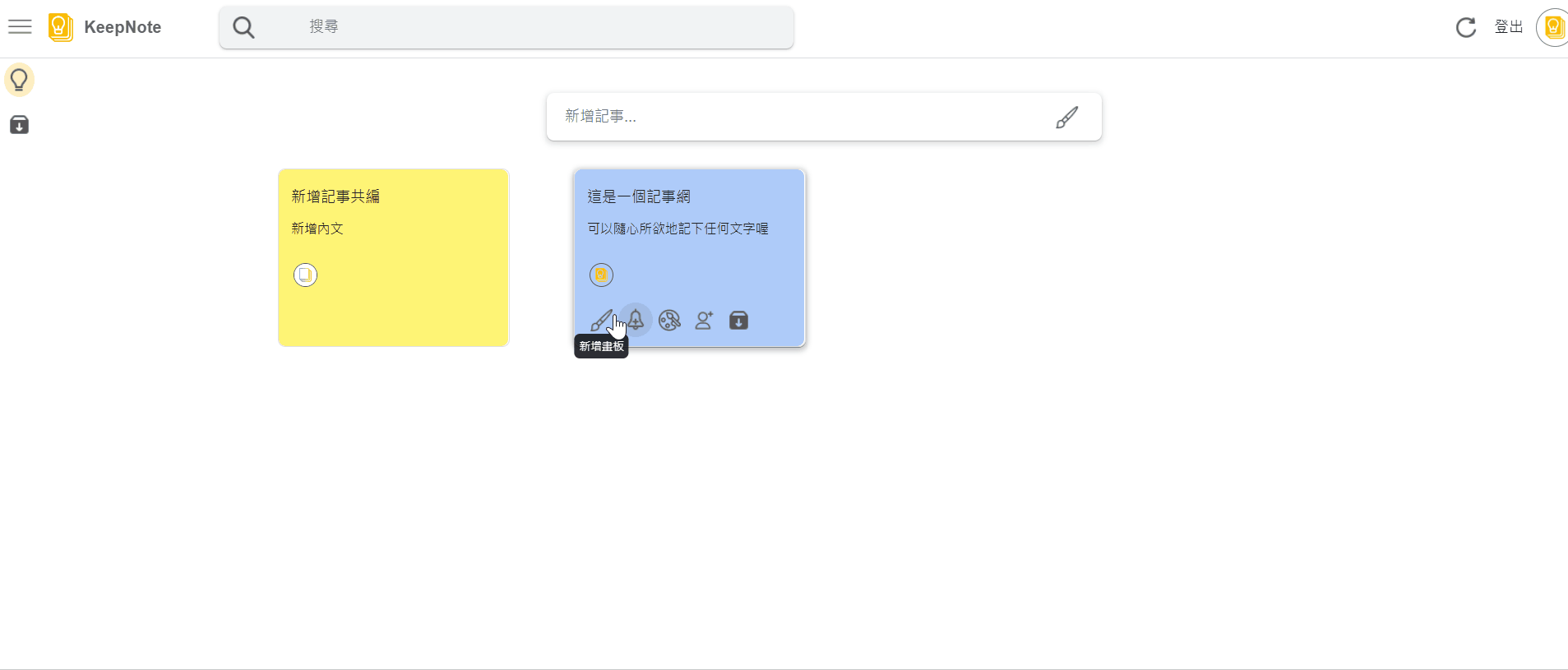Screen dimensions: 1568x670
Task: Open the archive sidebar icon
Action: point(19,125)
